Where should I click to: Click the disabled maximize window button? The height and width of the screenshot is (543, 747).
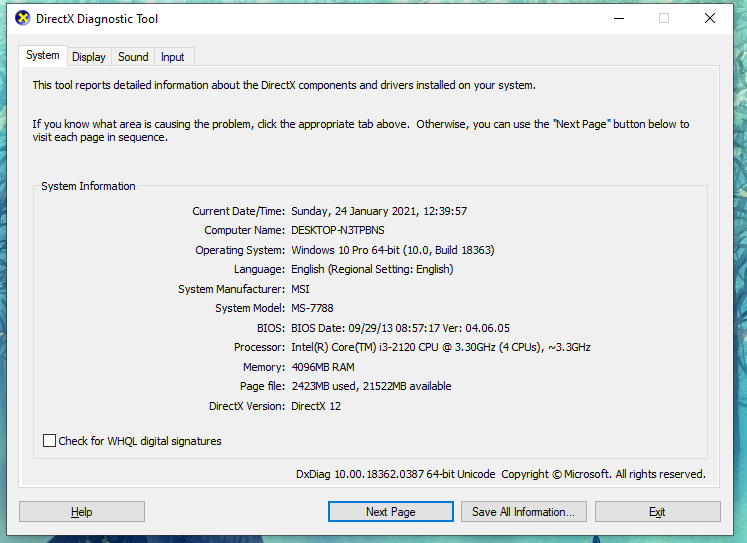[664, 19]
